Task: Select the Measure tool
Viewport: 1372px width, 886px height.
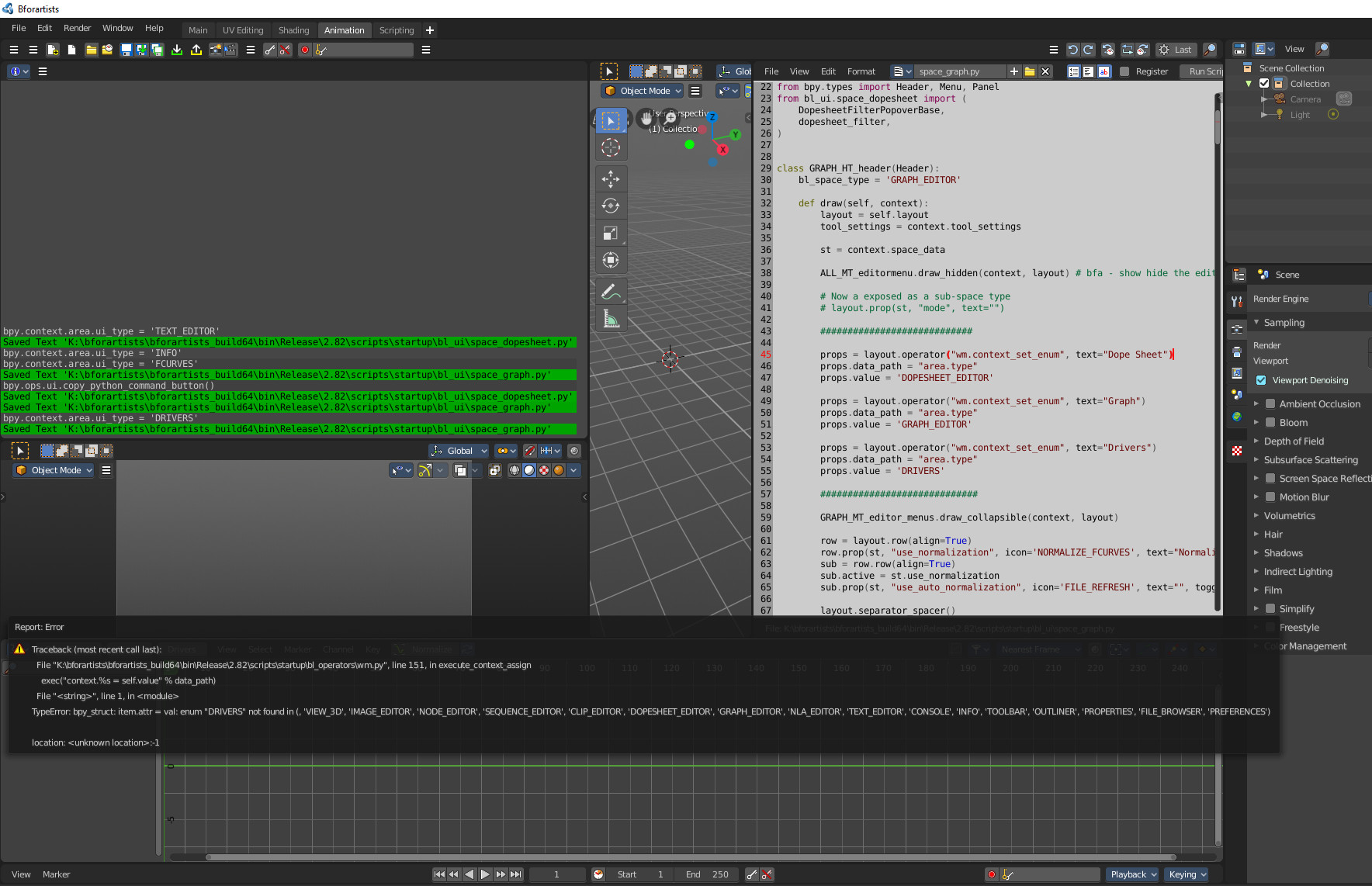Action: point(611,319)
